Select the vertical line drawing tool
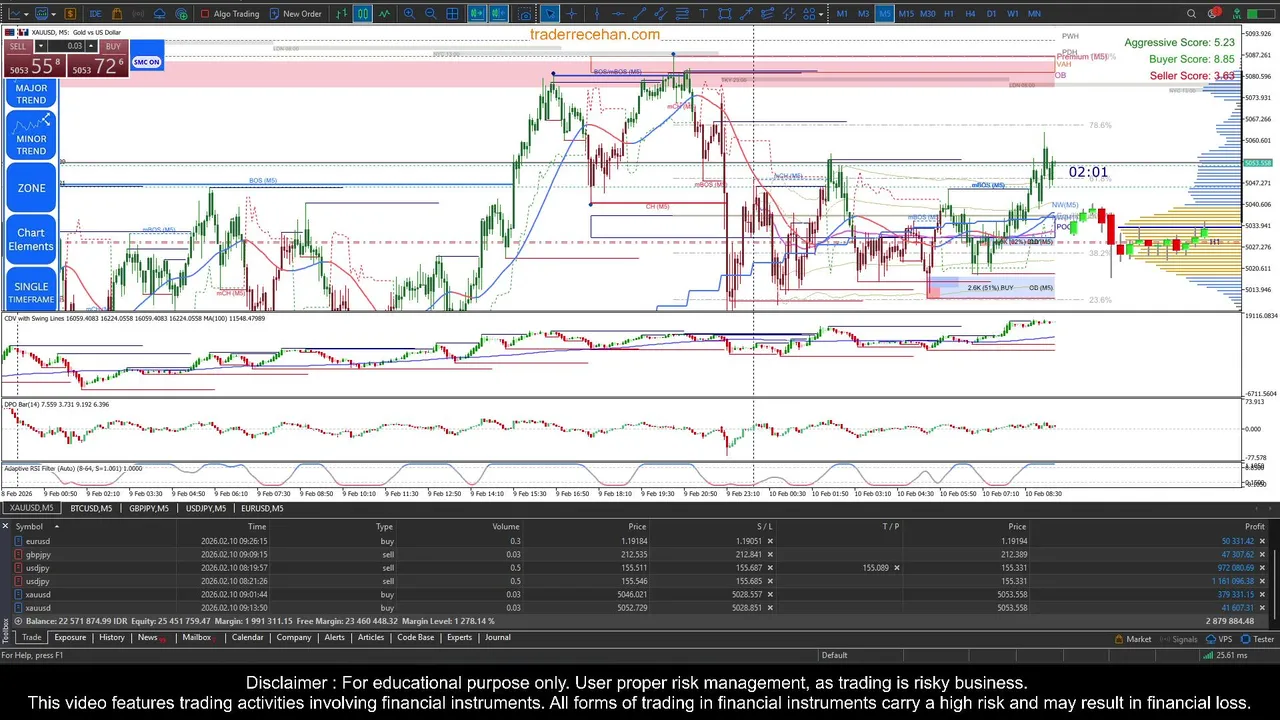Screen dimensions: 1280x720 [x=597, y=14]
